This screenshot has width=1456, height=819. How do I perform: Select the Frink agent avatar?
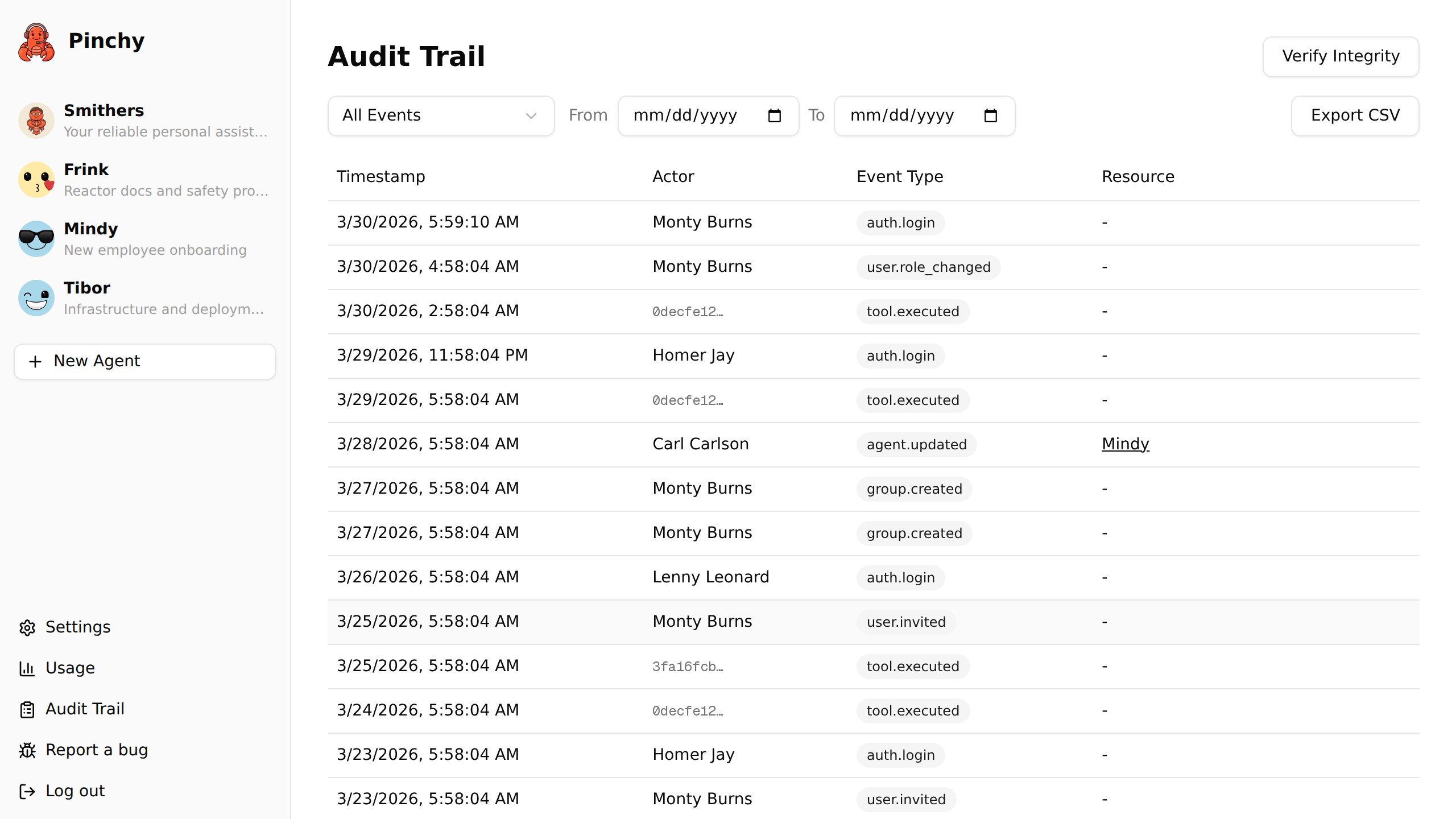[36, 180]
